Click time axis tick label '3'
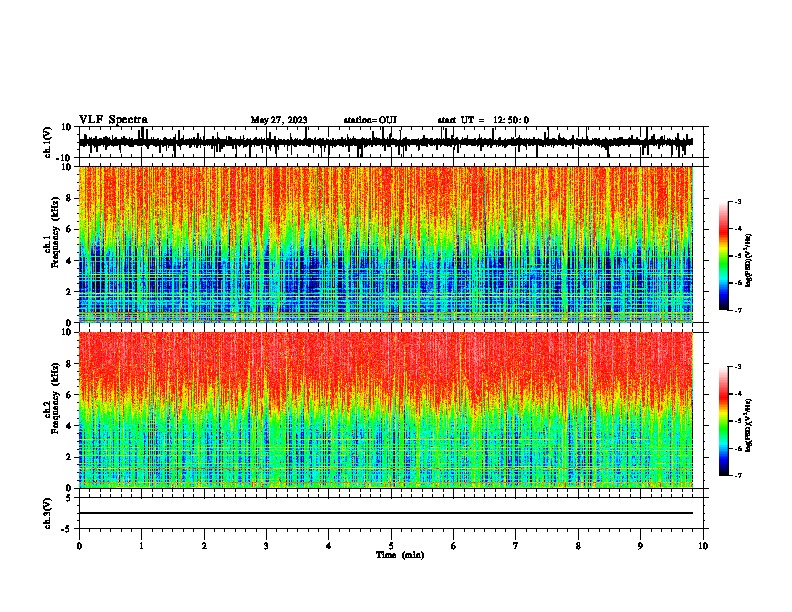The height and width of the screenshot is (612, 792). [x=266, y=546]
